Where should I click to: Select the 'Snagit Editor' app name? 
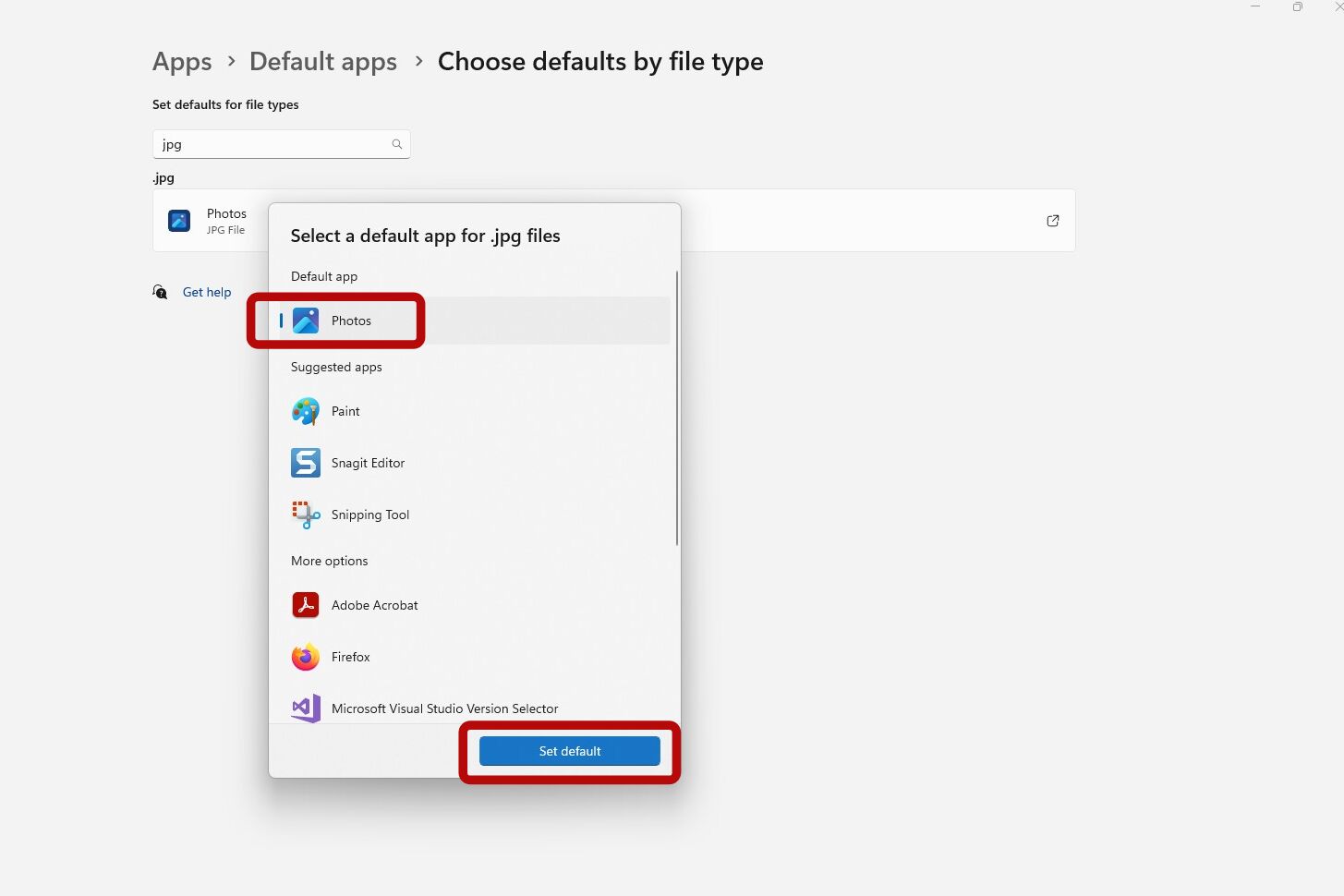(x=368, y=463)
